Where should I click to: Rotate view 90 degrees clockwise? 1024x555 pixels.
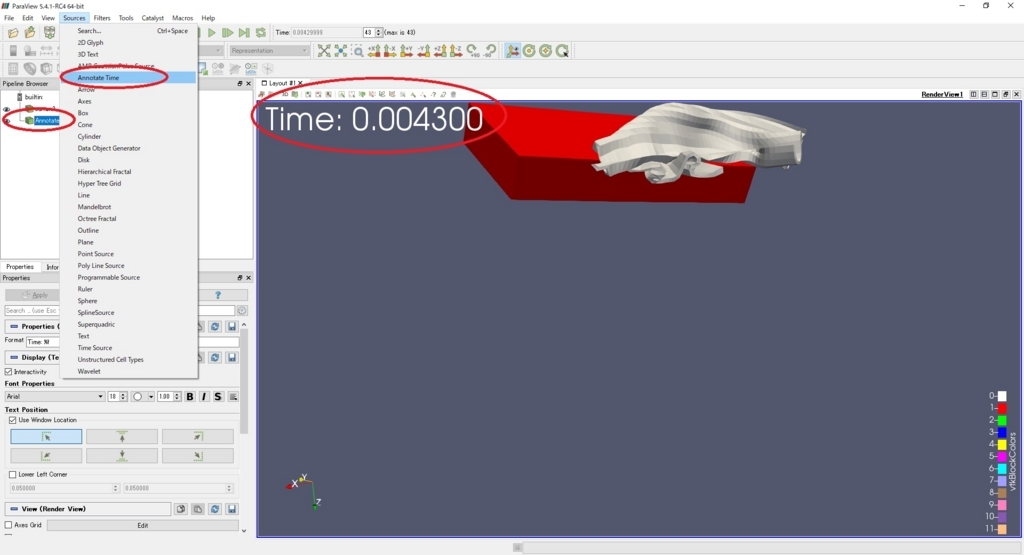pyautogui.click(x=473, y=50)
